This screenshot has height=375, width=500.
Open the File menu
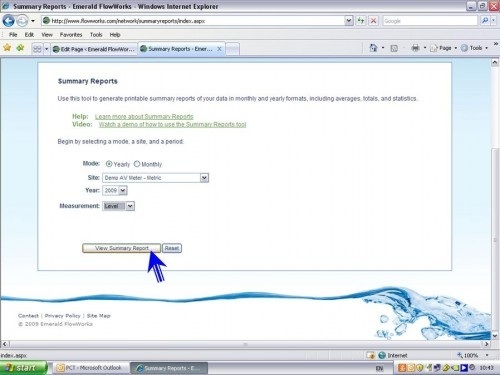click(13, 35)
